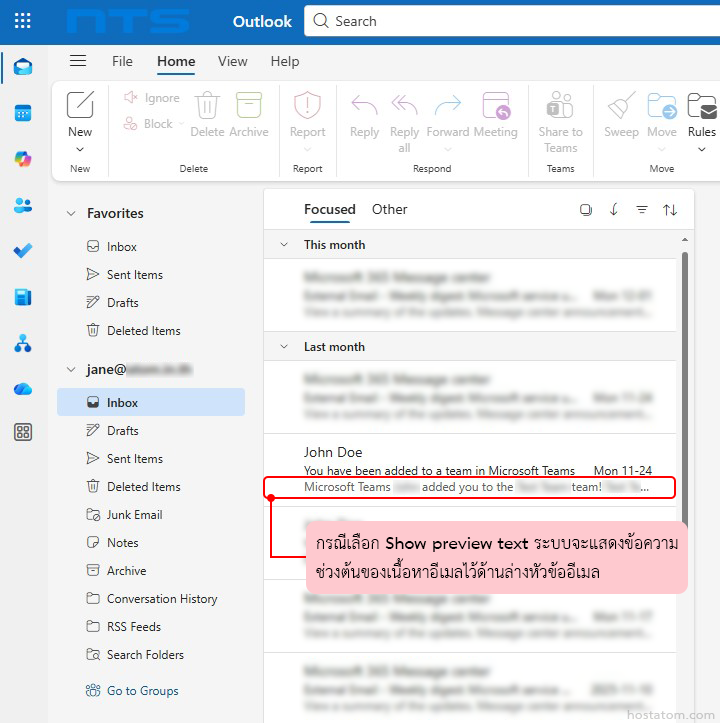This screenshot has width=720, height=723.
Task: Click the Rules folder icon
Action: (702, 105)
